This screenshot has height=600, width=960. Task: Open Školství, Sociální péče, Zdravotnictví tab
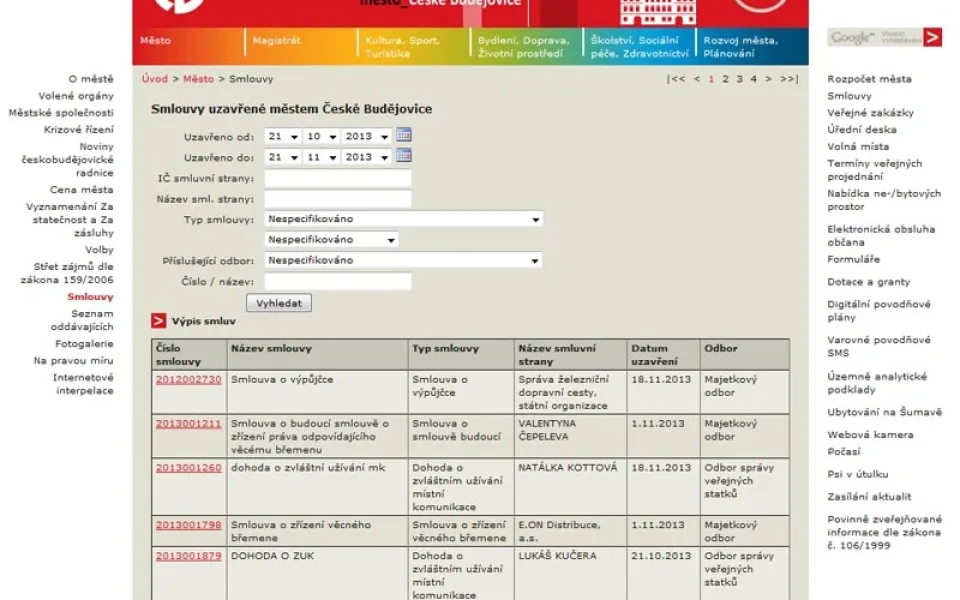[639, 47]
